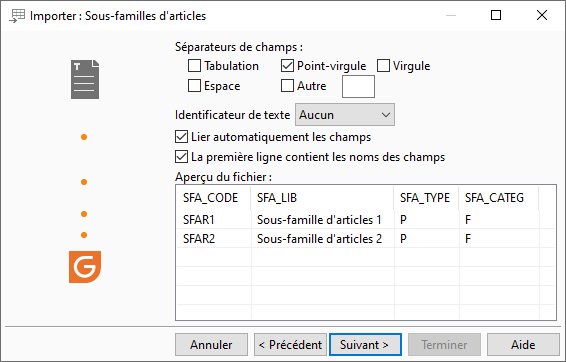Enable the Tabulation separator checkbox
This screenshot has height=362, width=566.
194,66
